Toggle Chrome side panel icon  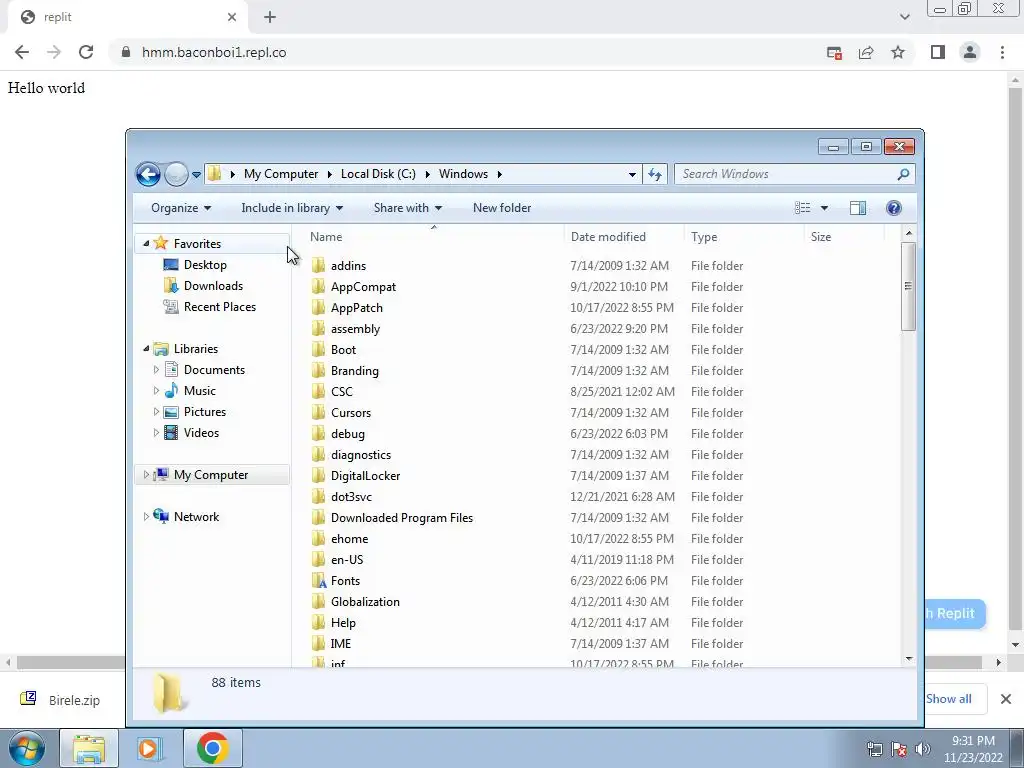click(x=938, y=52)
